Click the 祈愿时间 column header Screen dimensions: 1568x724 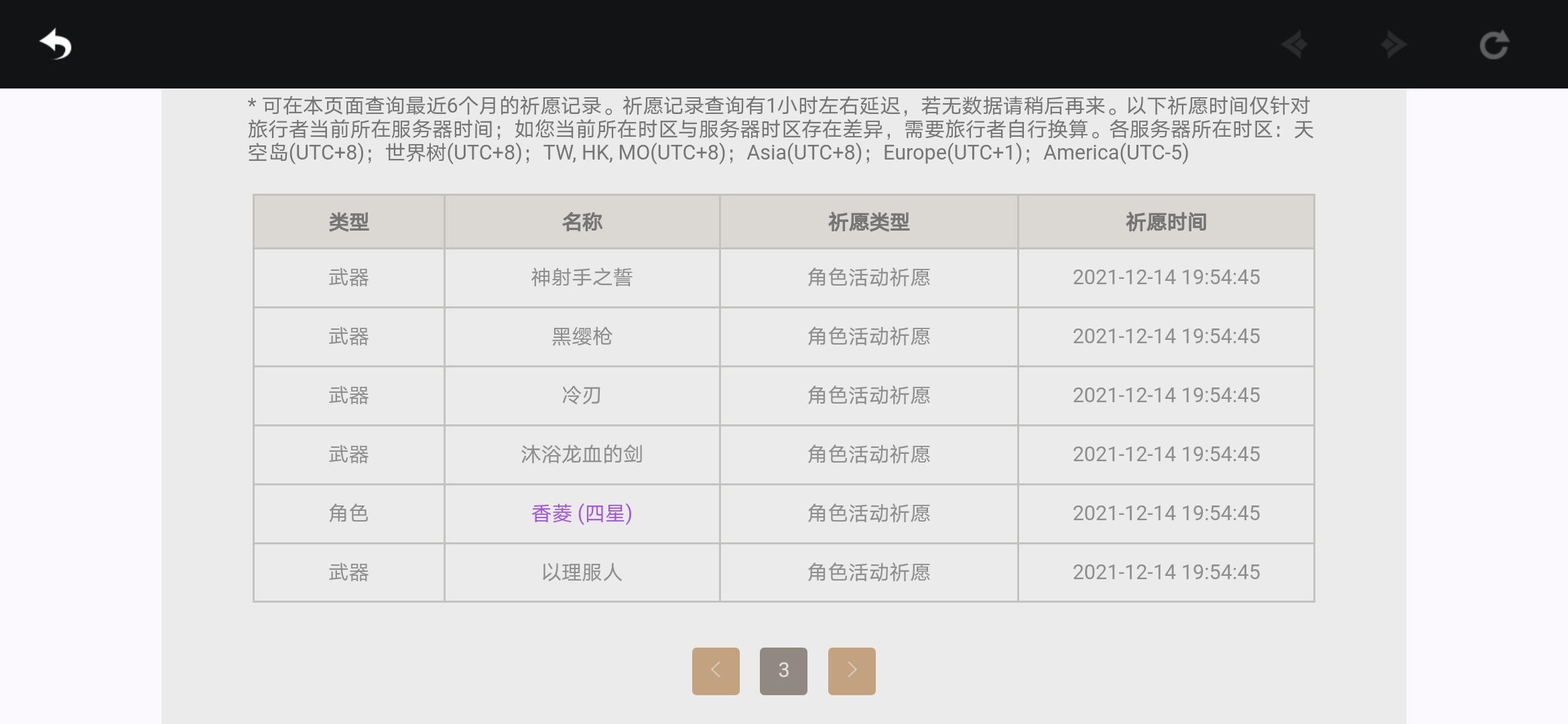point(1166,222)
